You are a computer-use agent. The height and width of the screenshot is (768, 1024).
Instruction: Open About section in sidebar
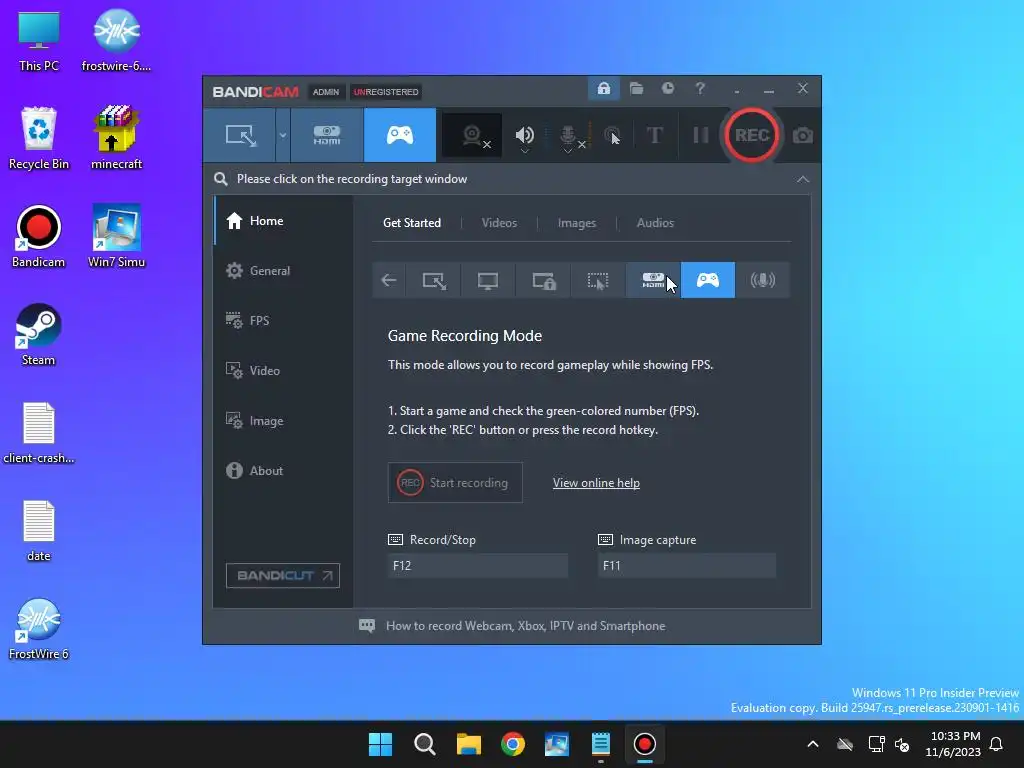pos(284,470)
